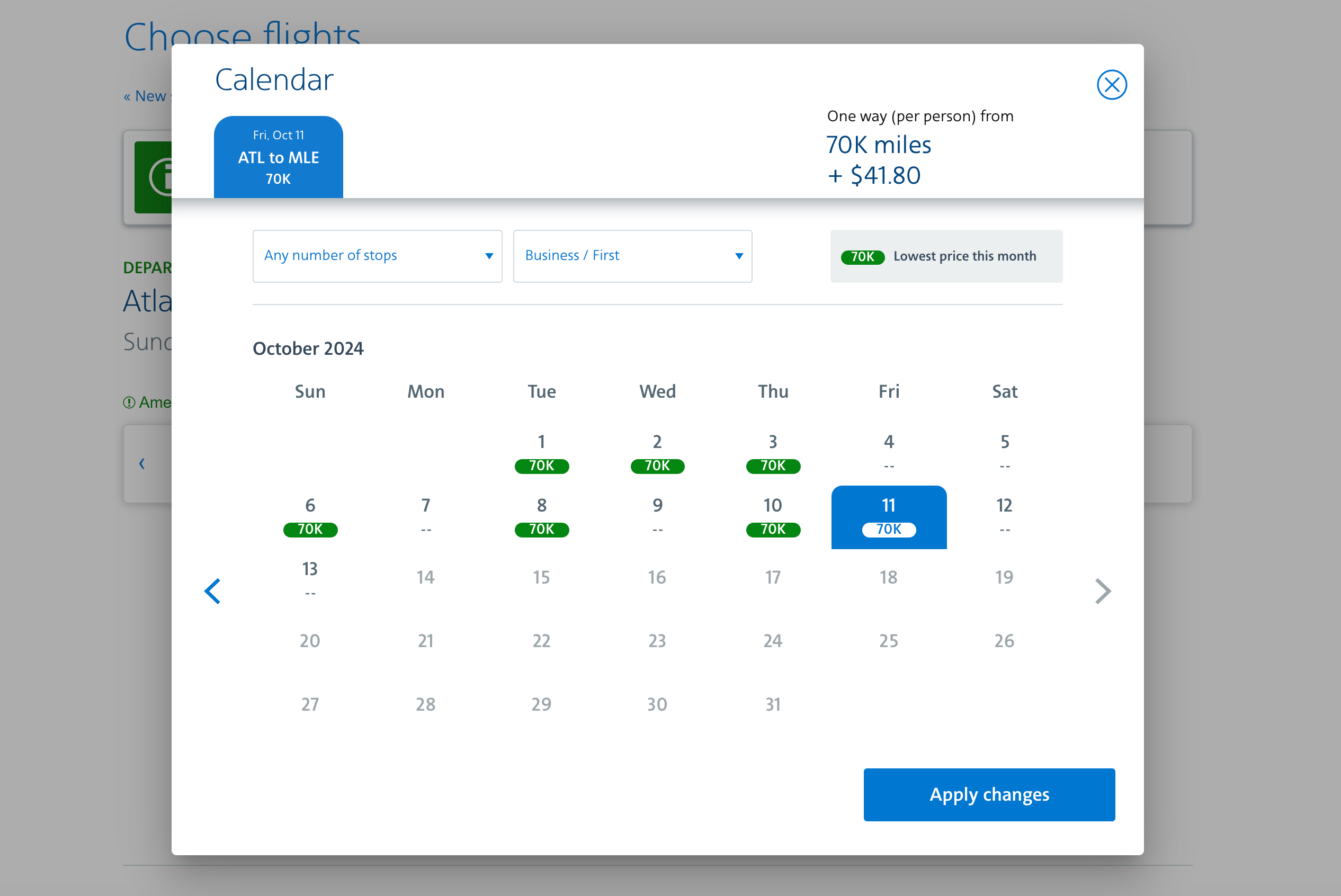Screen dimensions: 1341x896
Task: Click the right arrow to go to next month
Action: (x=1100, y=590)
